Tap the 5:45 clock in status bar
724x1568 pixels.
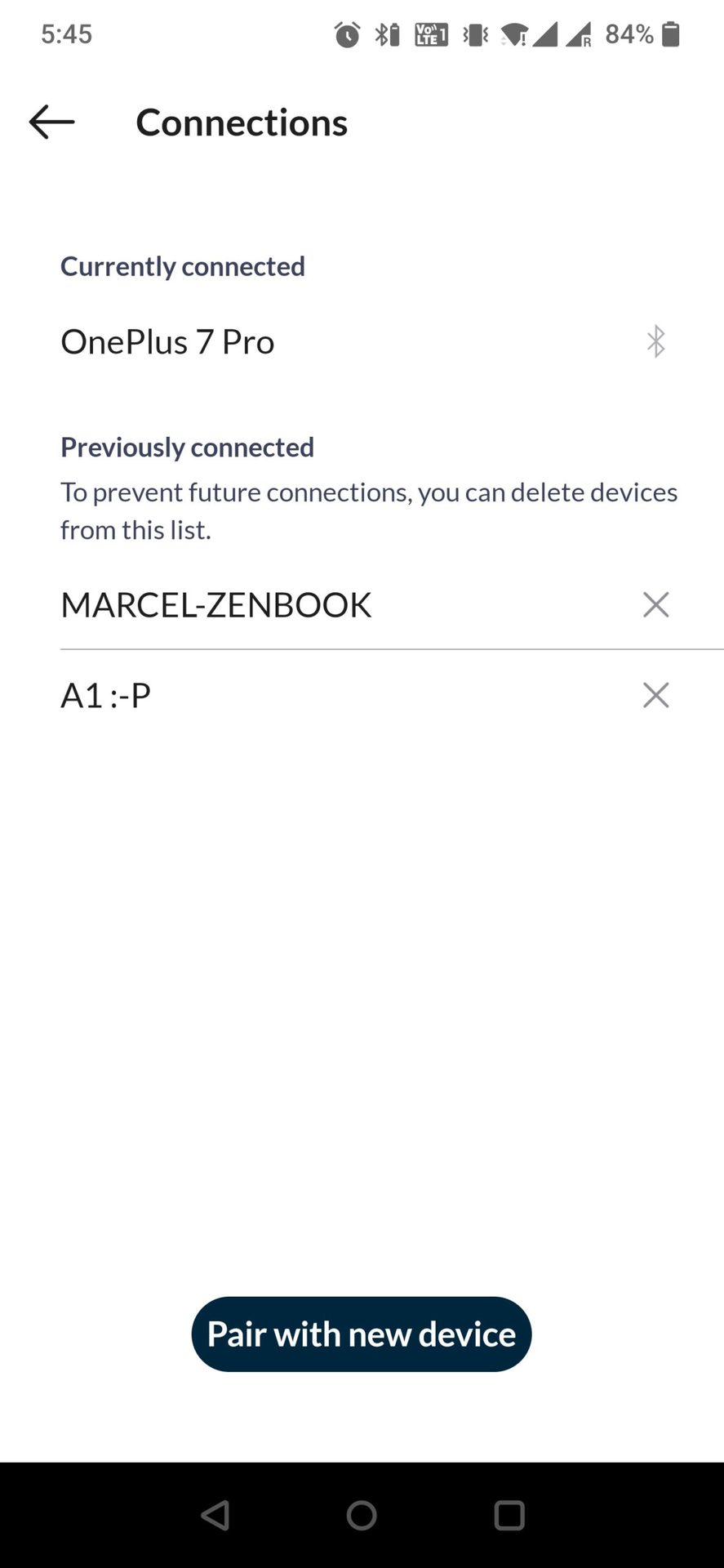pyautogui.click(x=66, y=34)
